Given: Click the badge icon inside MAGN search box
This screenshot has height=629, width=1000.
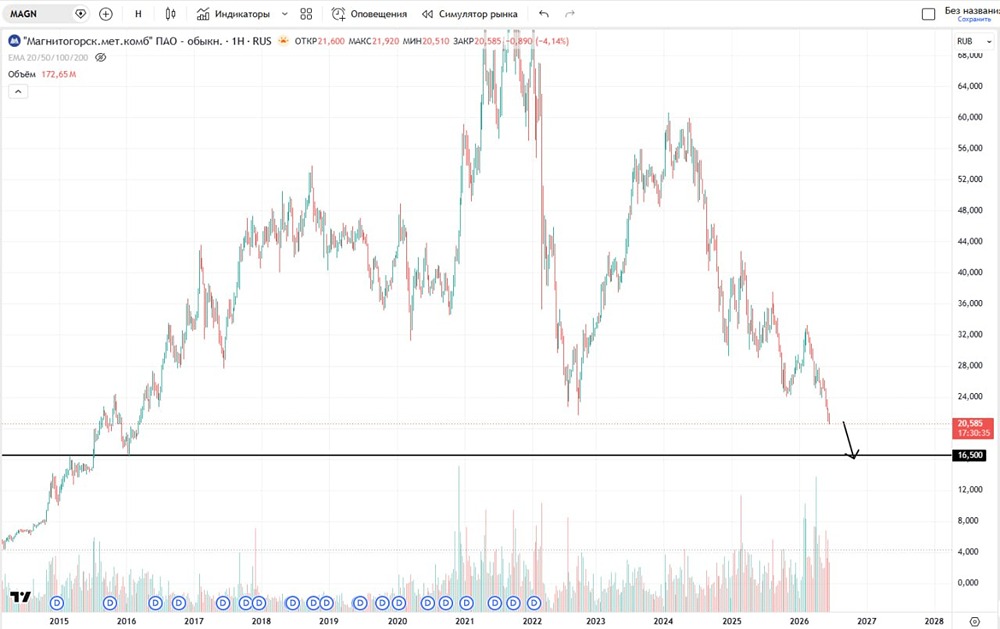Looking at the screenshot, I should pyautogui.click(x=80, y=13).
